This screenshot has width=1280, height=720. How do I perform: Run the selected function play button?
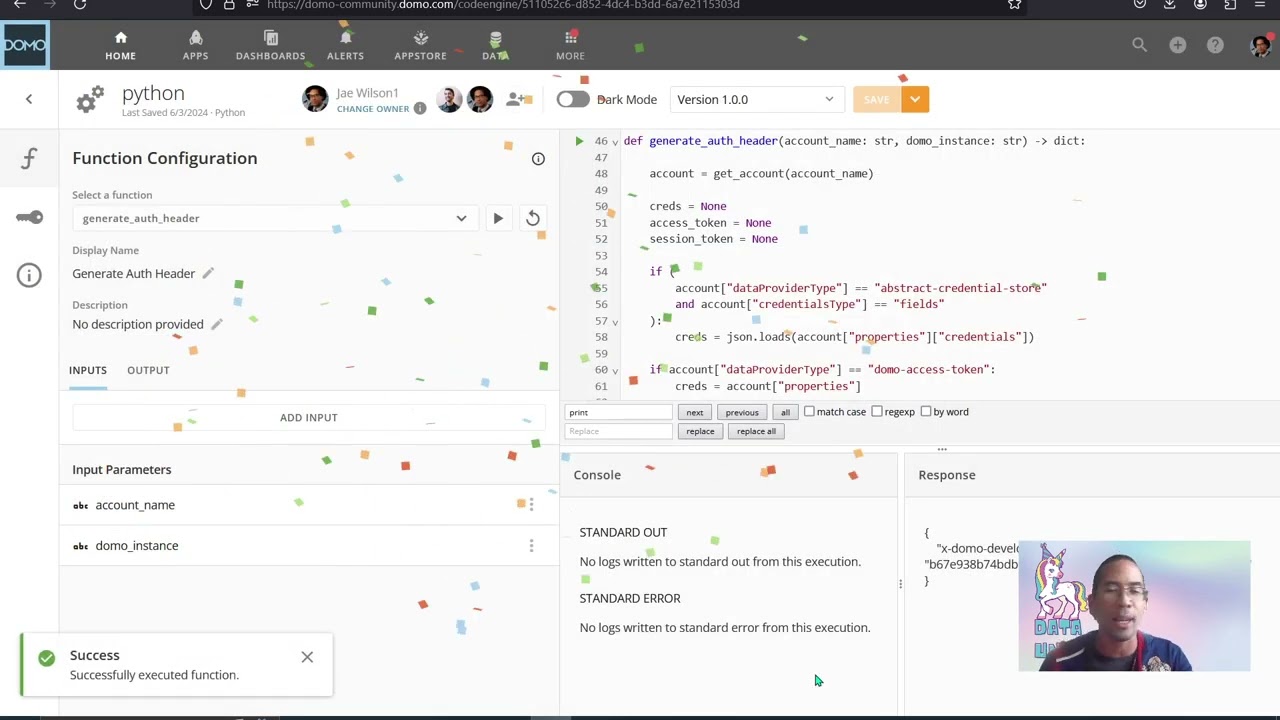click(498, 218)
